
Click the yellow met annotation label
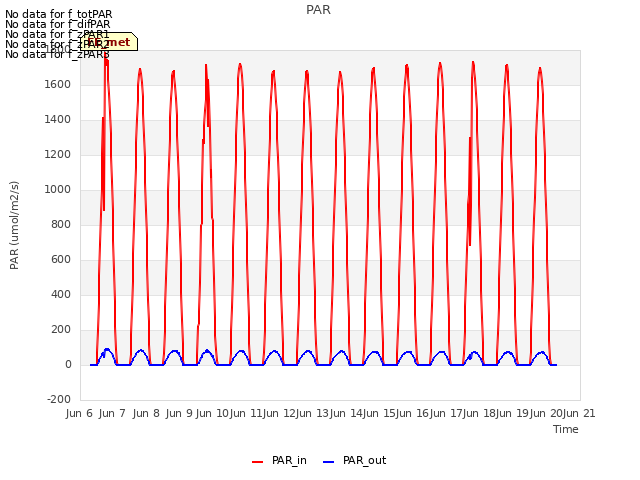click(x=109, y=42)
